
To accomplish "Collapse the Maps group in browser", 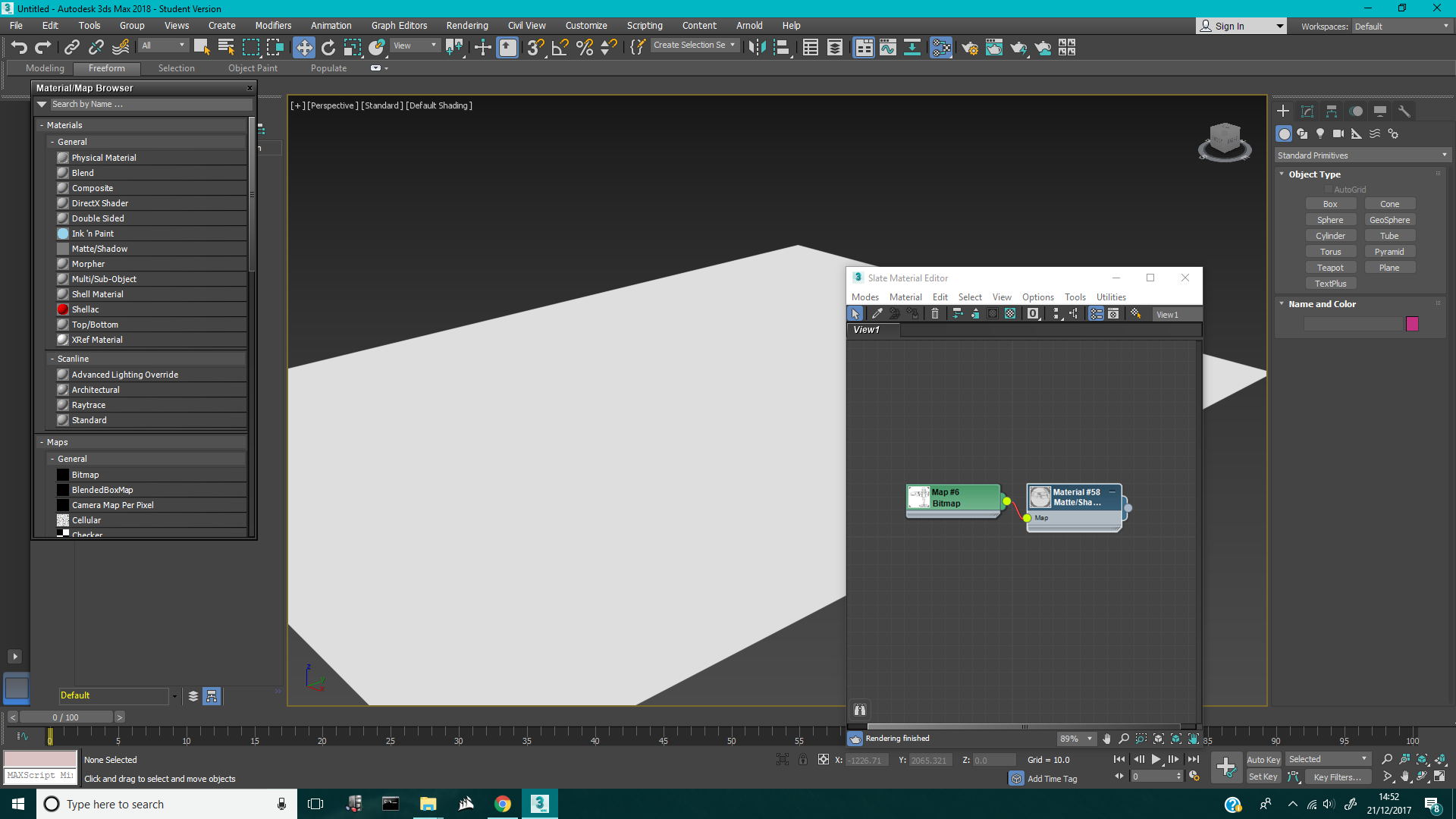I will [x=42, y=442].
